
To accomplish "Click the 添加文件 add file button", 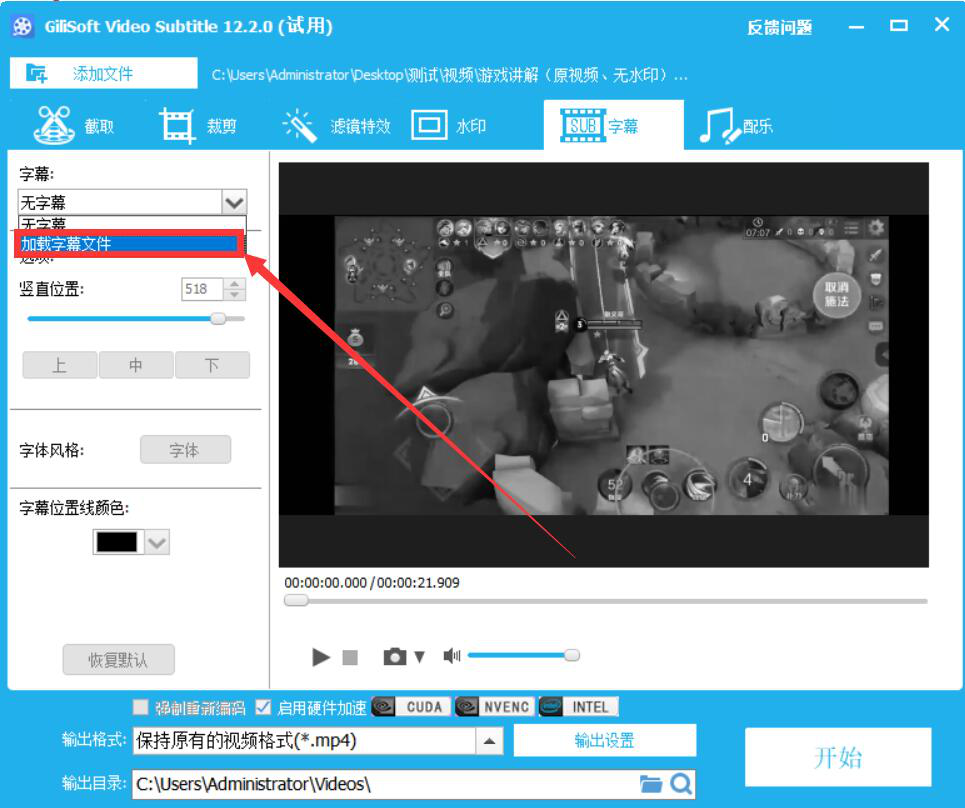I will 103,73.
